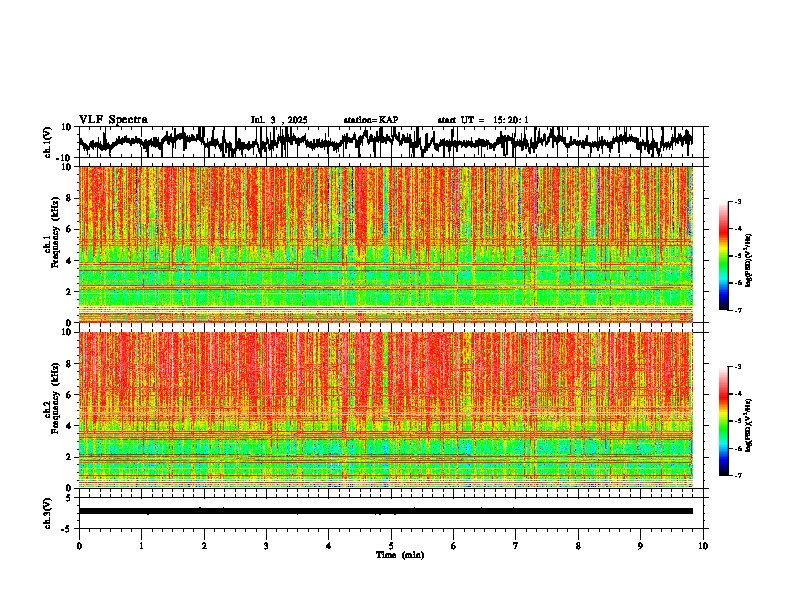Click time axis tick label "10"
This screenshot has height=612, width=792.
point(703,546)
